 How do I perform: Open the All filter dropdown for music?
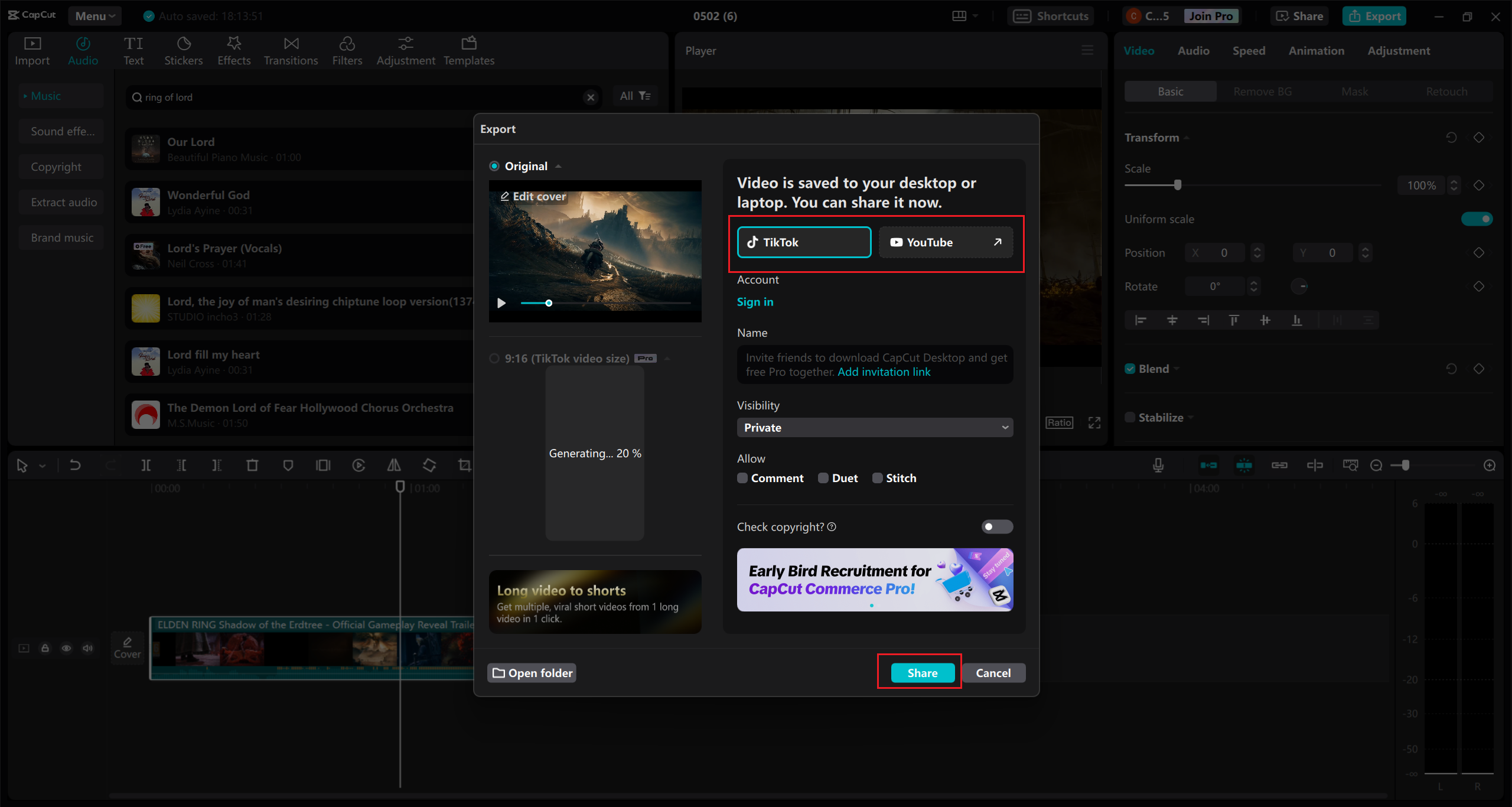635,96
